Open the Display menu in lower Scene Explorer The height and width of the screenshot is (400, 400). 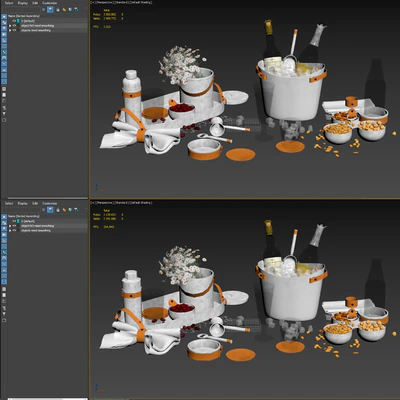point(23,203)
